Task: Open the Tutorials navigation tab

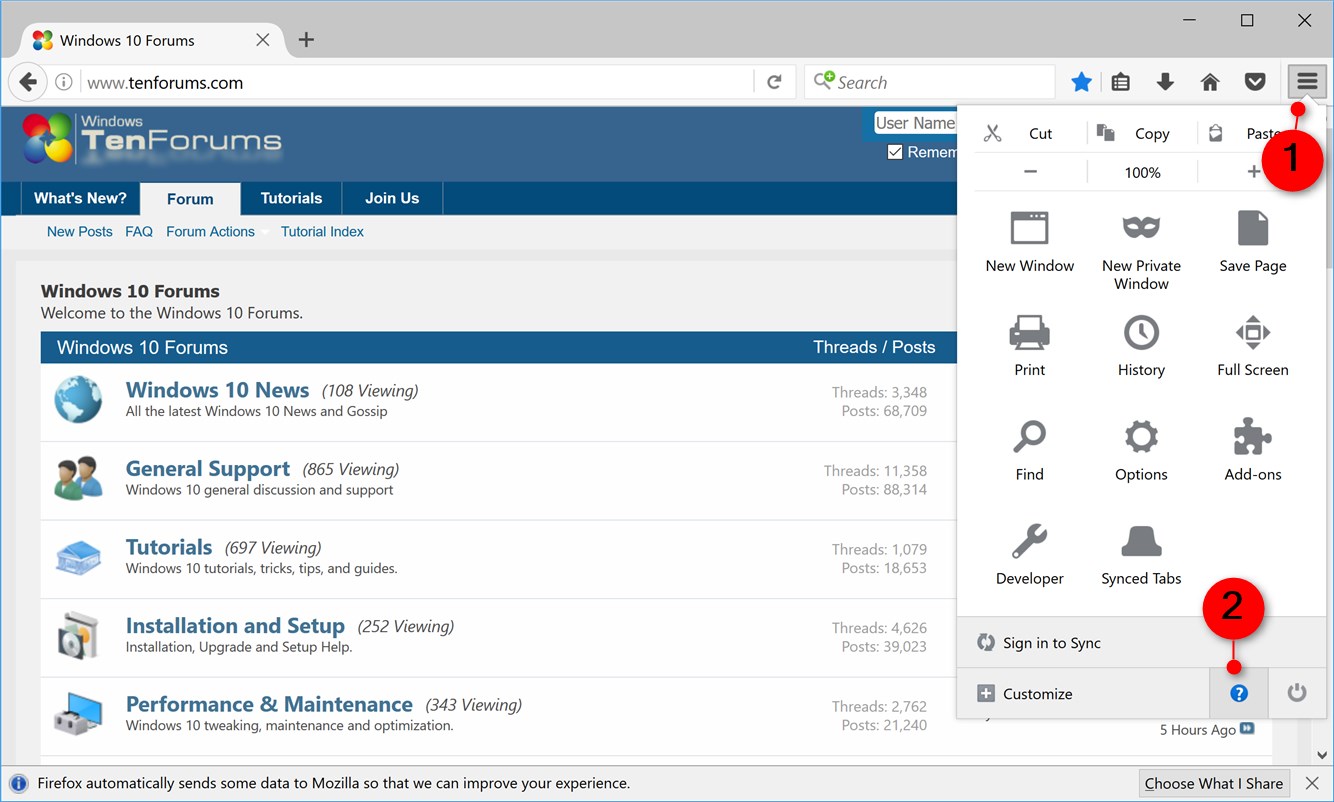Action: click(x=291, y=198)
